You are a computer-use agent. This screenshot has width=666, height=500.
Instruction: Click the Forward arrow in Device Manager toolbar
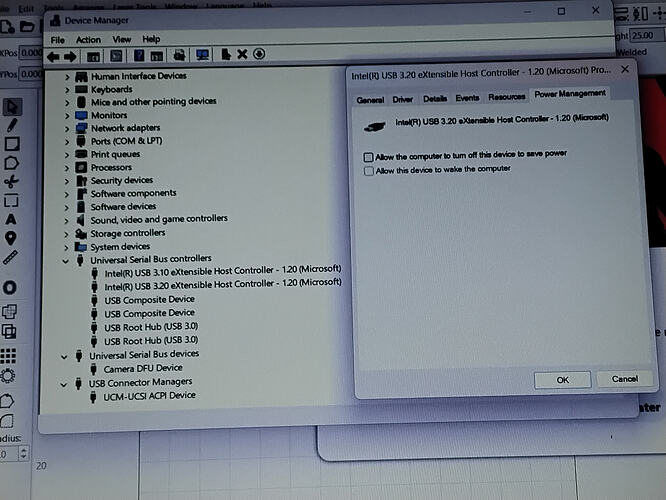70,56
